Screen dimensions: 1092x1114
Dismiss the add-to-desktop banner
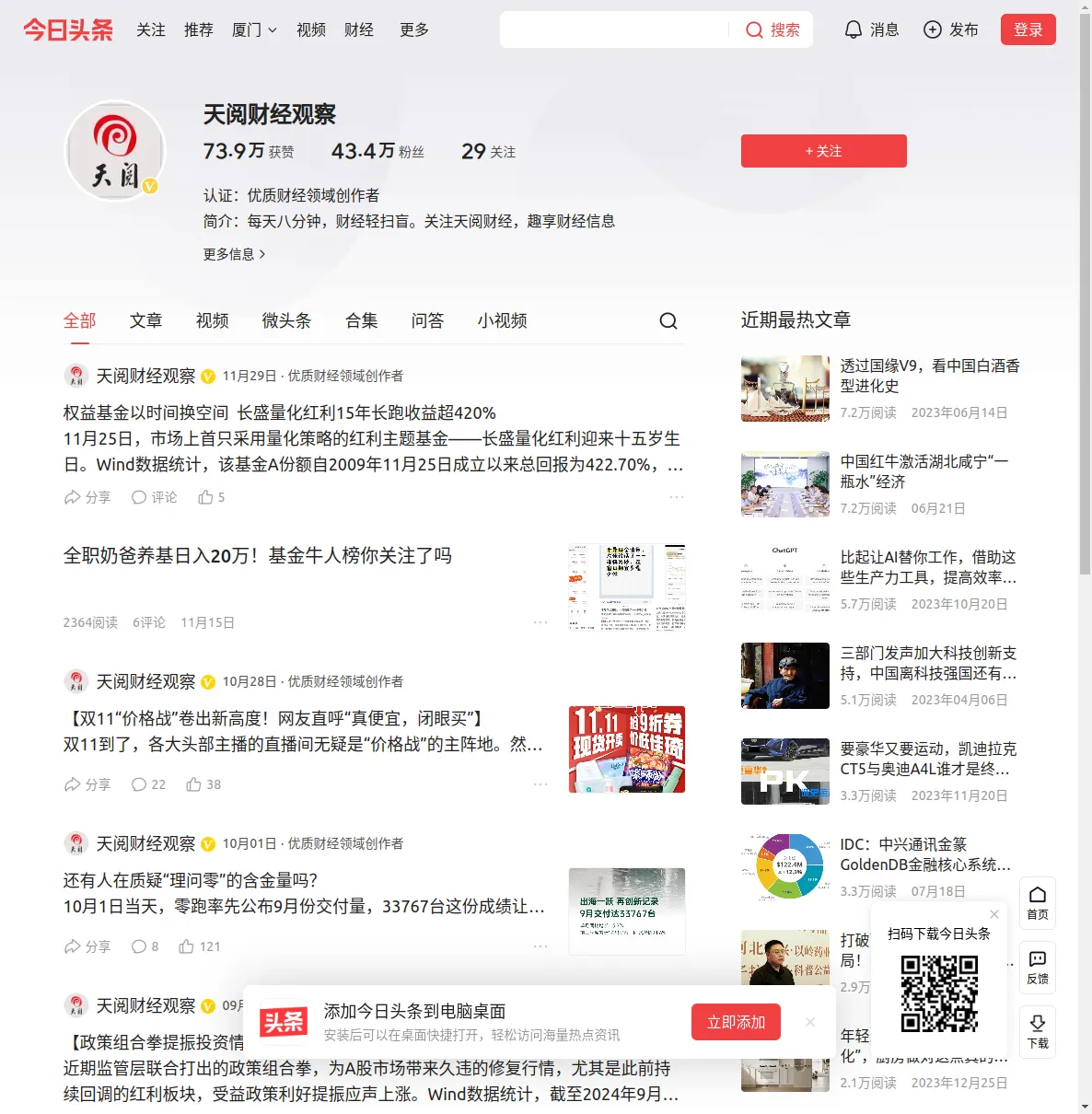click(810, 1022)
